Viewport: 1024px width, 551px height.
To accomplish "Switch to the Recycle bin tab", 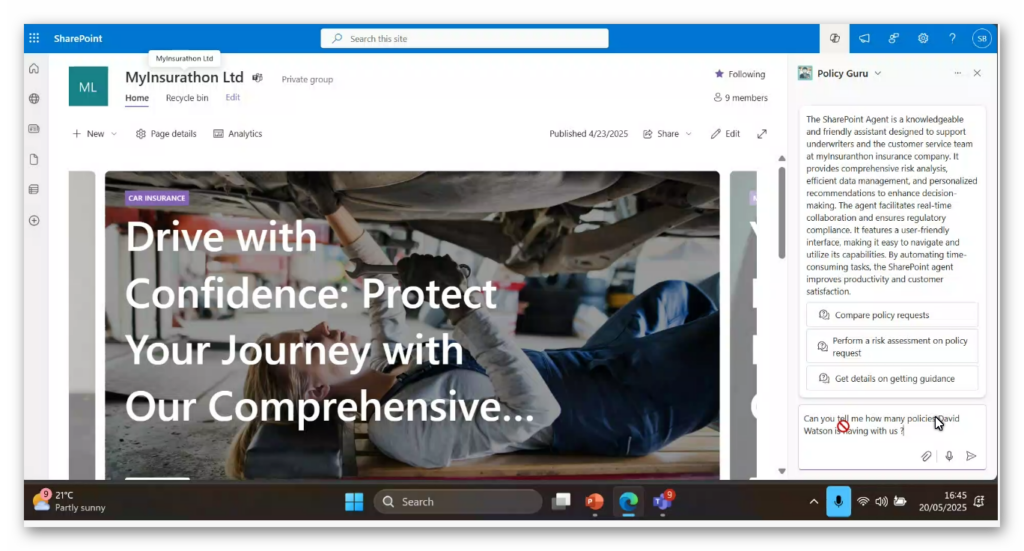I will (187, 98).
